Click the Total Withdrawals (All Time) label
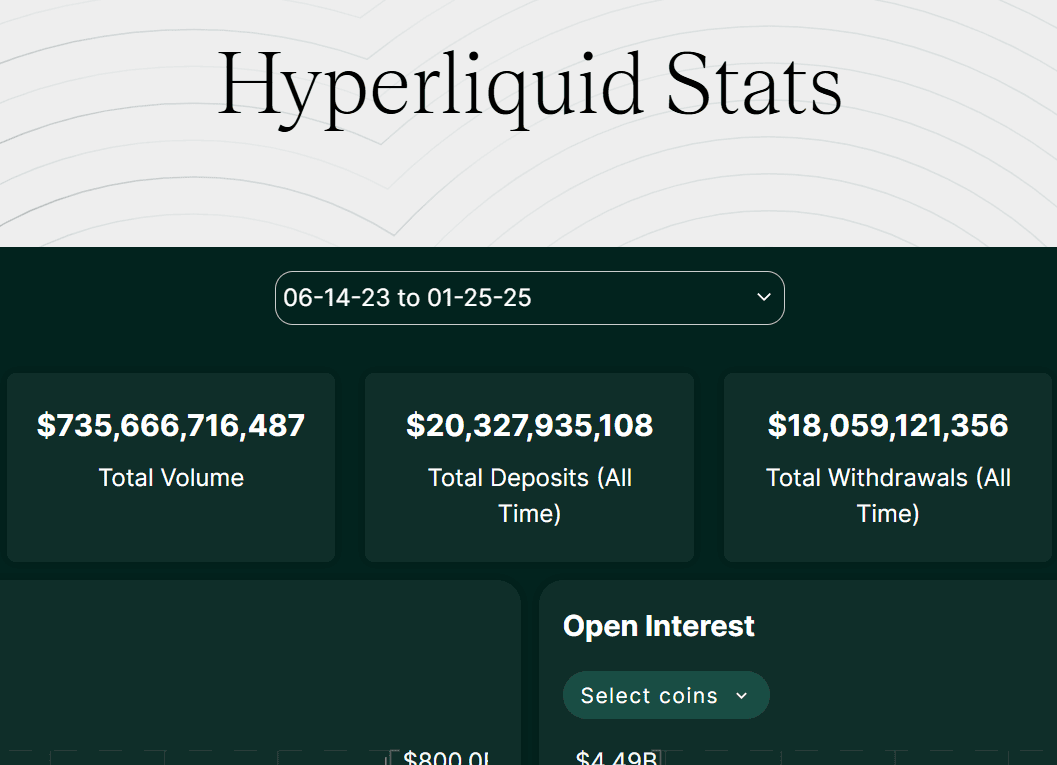Screen dimensions: 1057x765 (888, 495)
